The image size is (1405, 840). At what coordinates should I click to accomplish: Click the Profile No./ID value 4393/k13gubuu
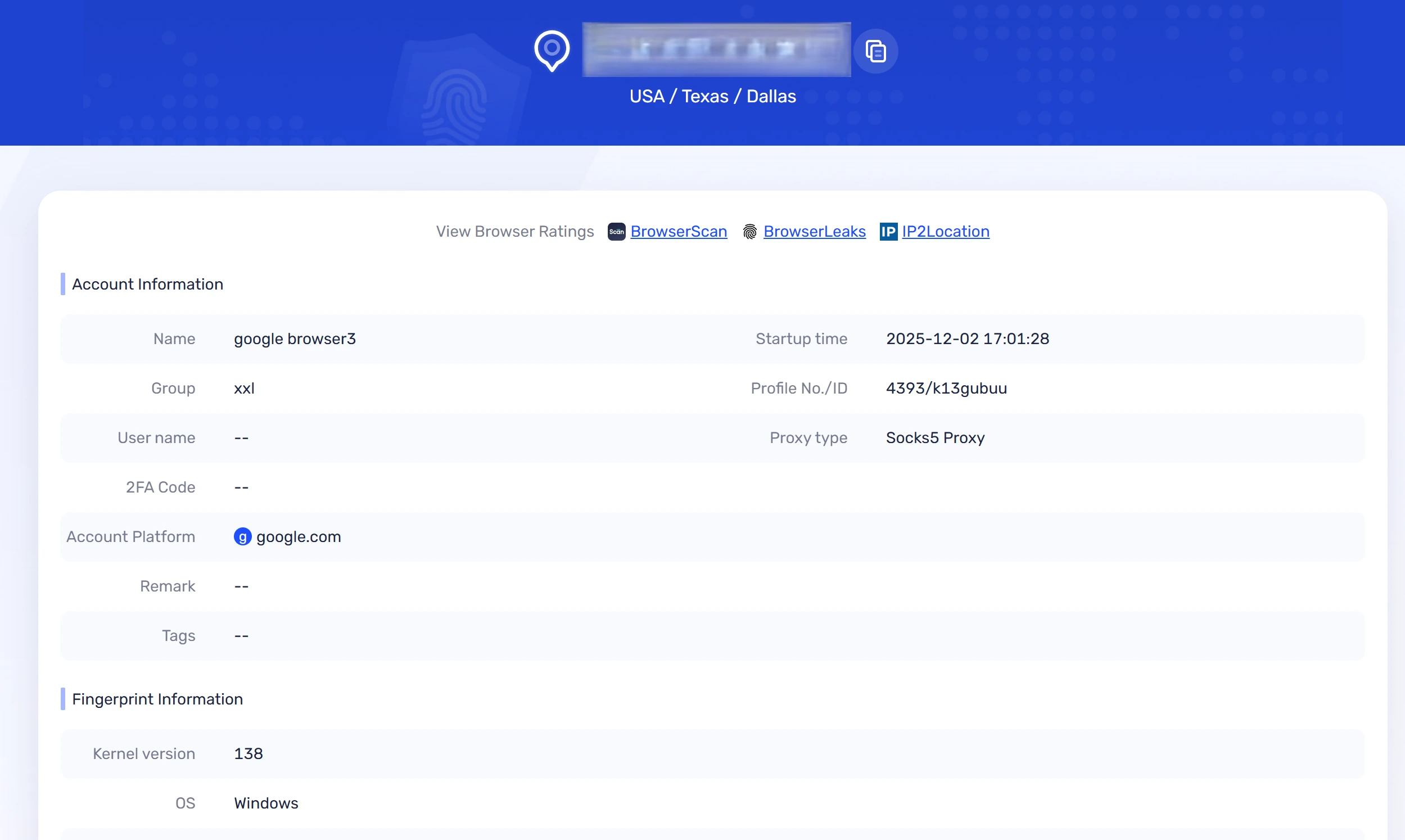[x=946, y=389]
